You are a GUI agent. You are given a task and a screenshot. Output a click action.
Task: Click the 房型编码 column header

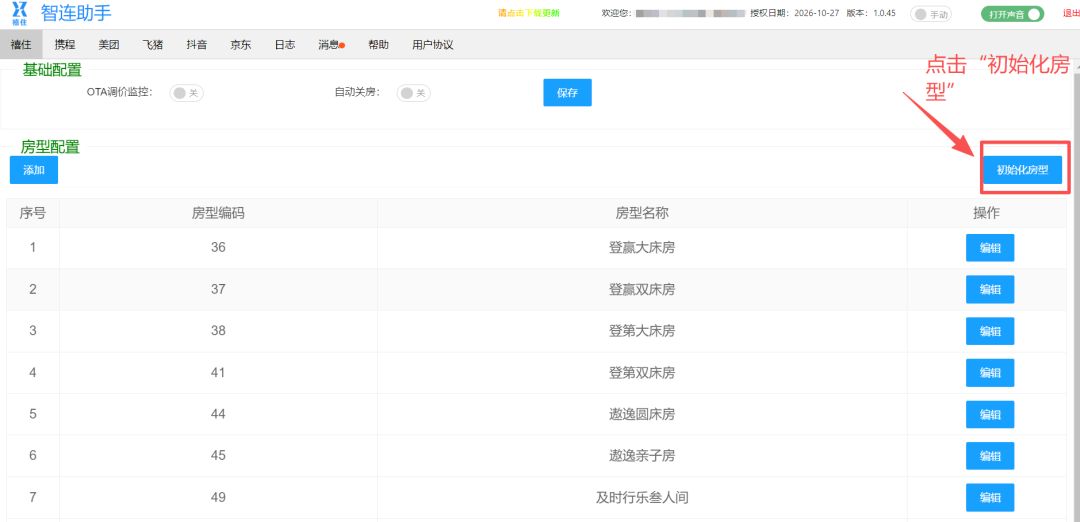tap(218, 213)
